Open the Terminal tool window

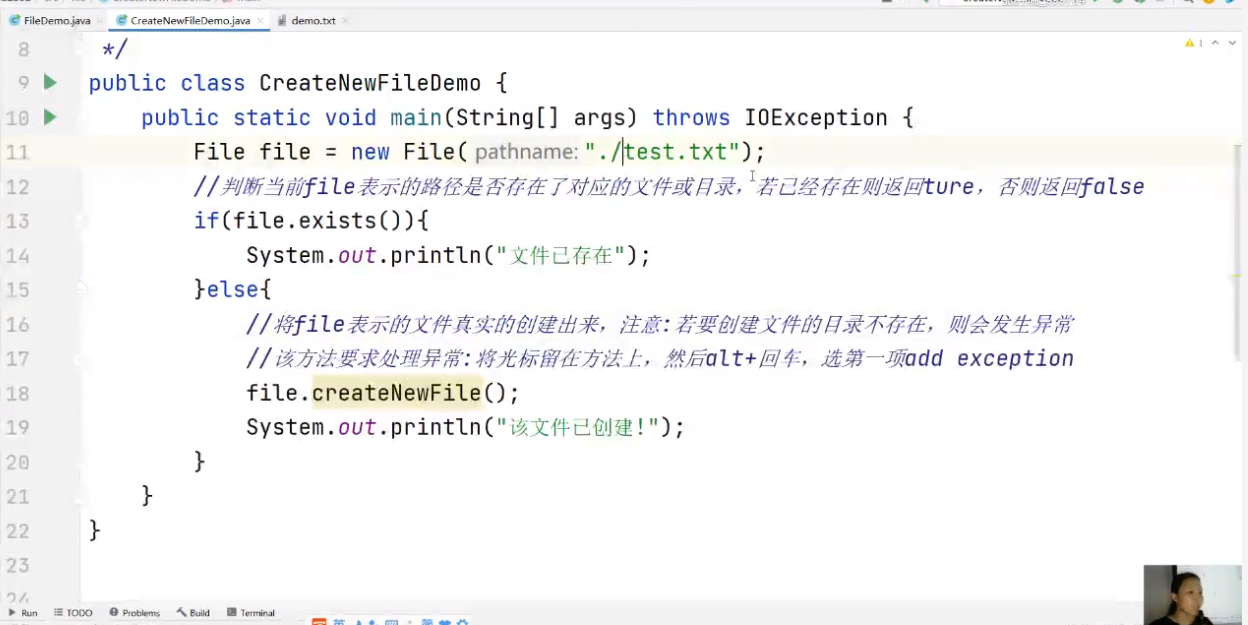pos(250,612)
